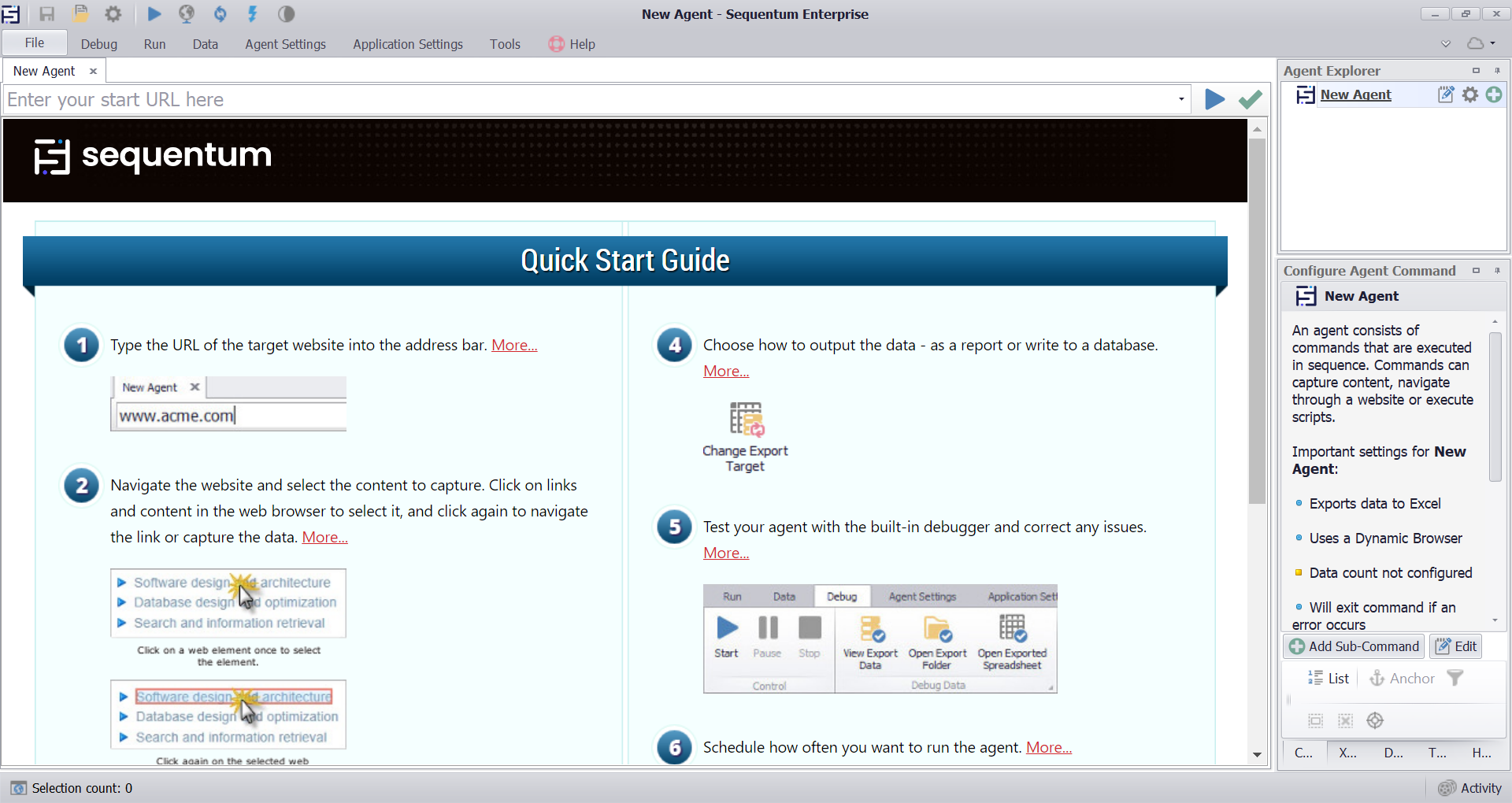Click the Sequentum logo icon in title bar
The image size is (1512, 803).
10,13
